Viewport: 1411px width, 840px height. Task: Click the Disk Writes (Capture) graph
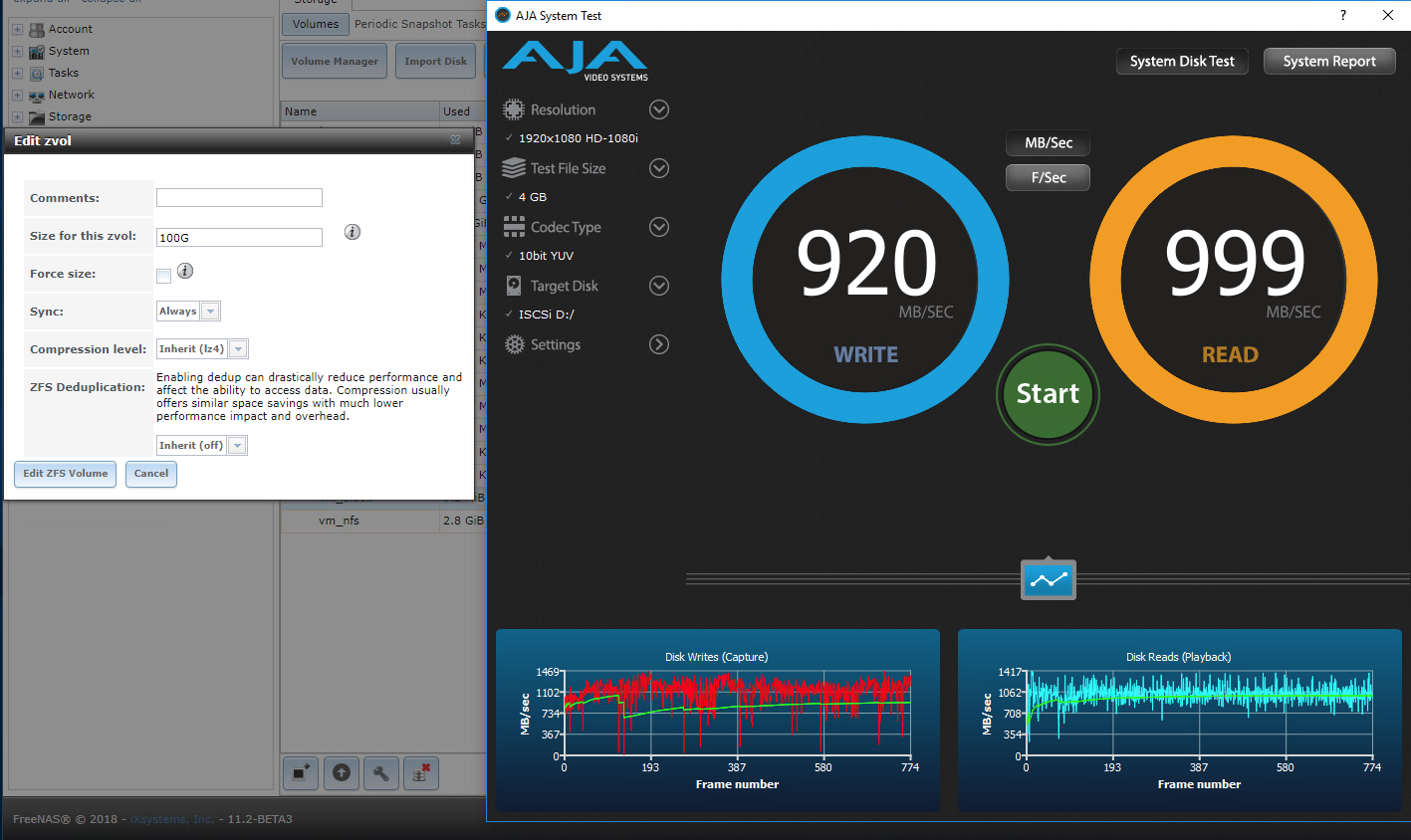pos(718,720)
